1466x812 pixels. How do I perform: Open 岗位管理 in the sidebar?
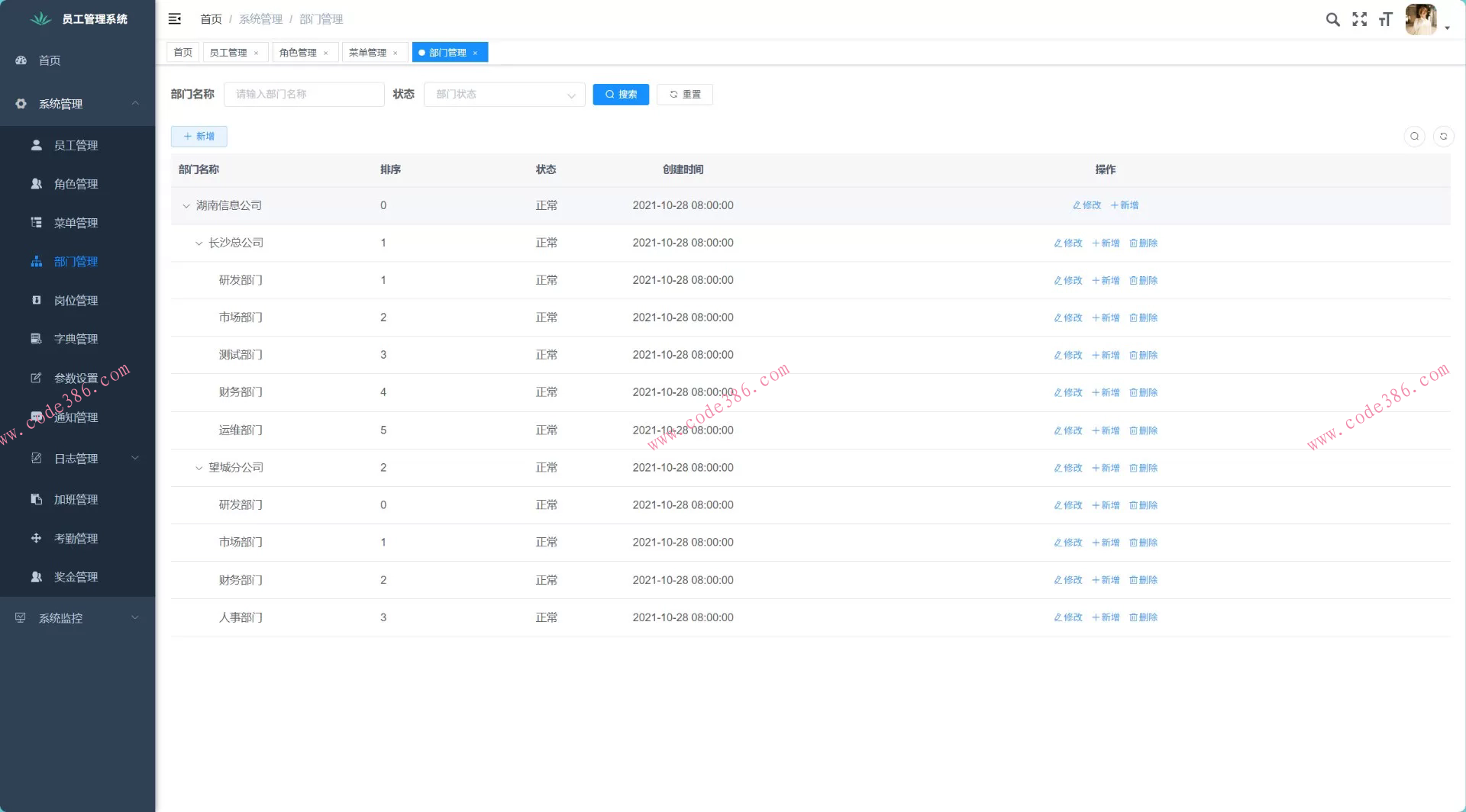pos(76,301)
